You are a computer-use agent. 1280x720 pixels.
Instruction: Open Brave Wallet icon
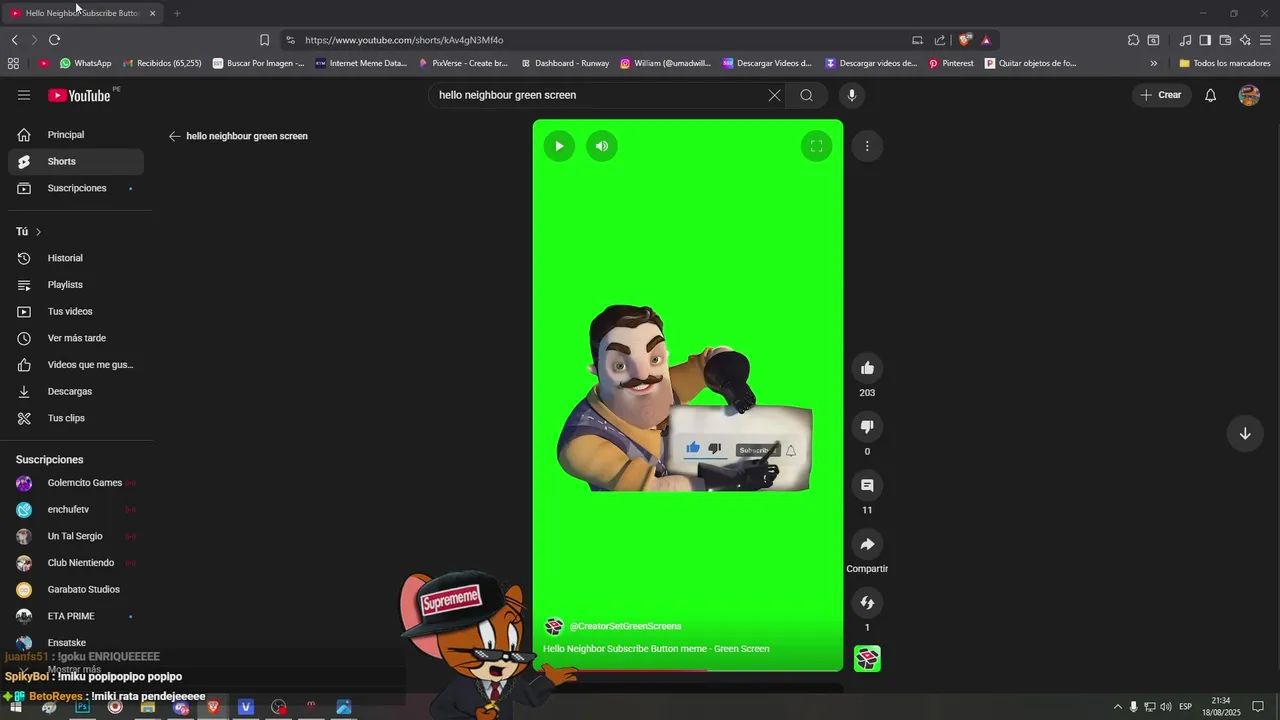pos(1225,40)
